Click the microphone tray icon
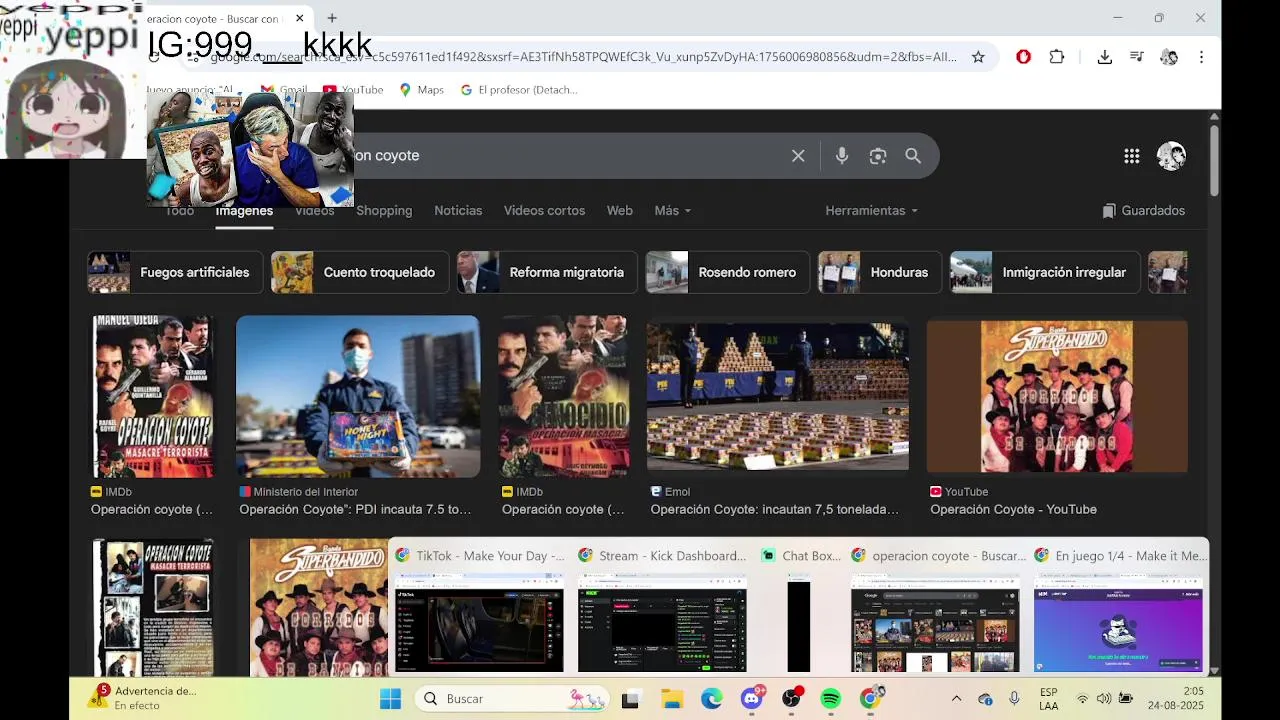The width and height of the screenshot is (1280, 720). tap(1014, 699)
